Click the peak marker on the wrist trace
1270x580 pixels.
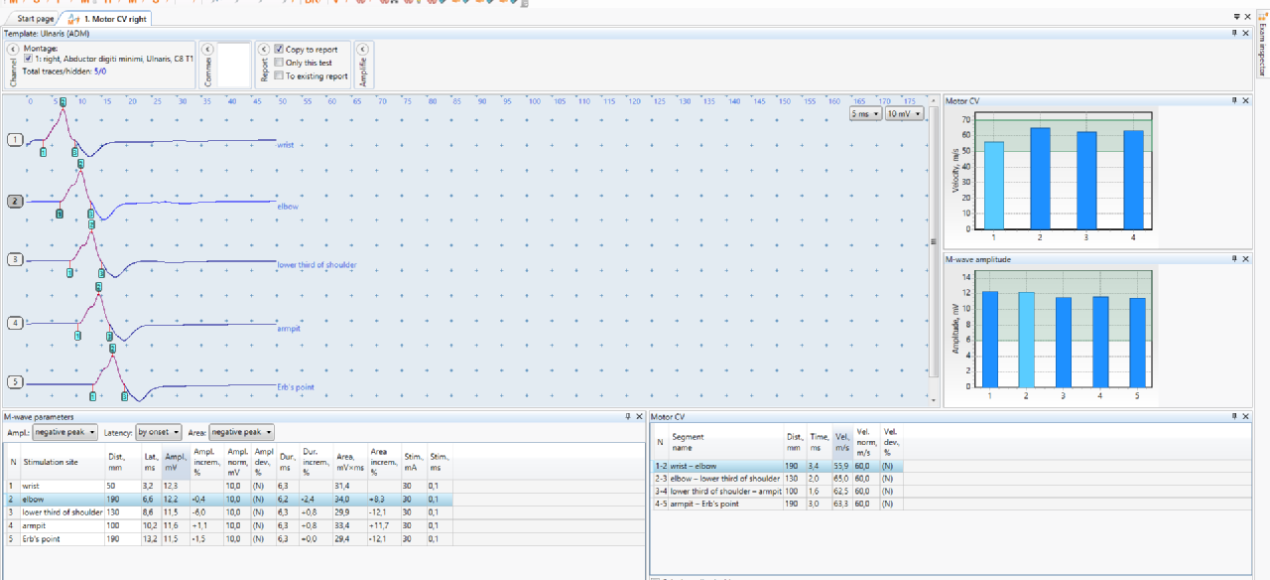pos(64,102)
